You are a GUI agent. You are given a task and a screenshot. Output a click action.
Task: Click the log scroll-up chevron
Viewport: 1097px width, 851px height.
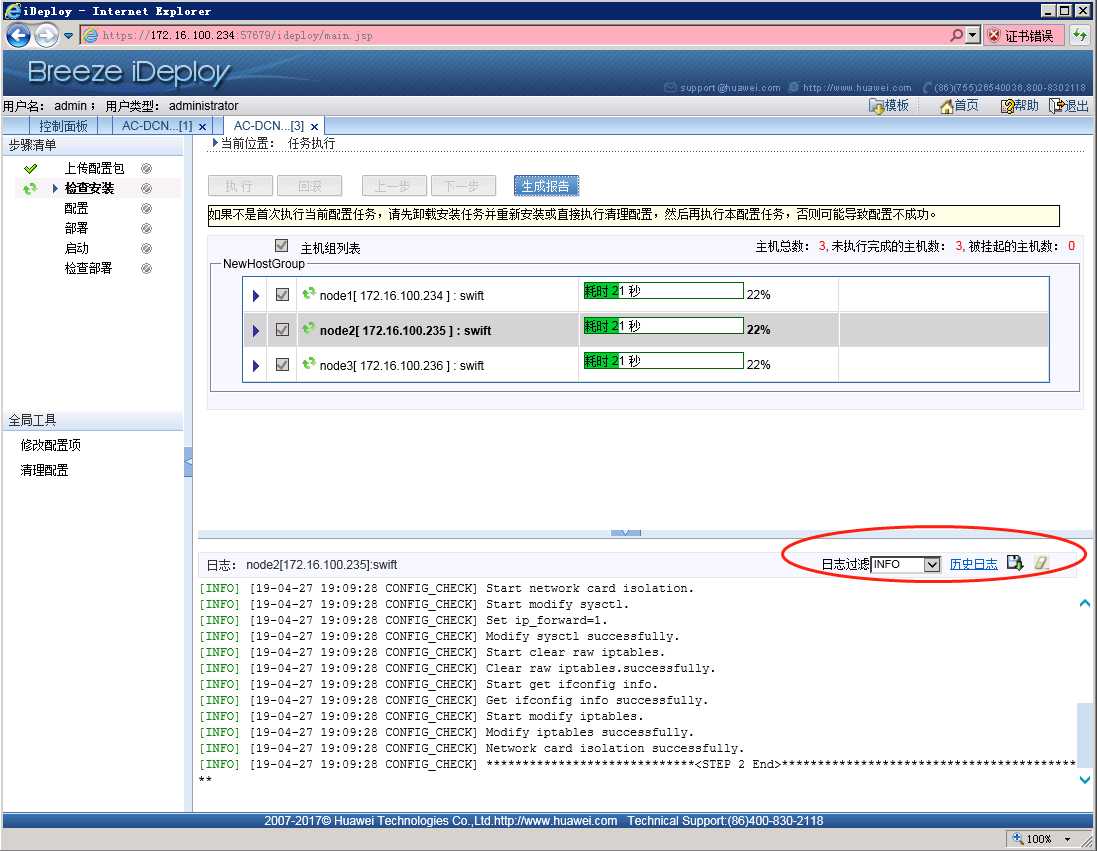click(1084, 603)
